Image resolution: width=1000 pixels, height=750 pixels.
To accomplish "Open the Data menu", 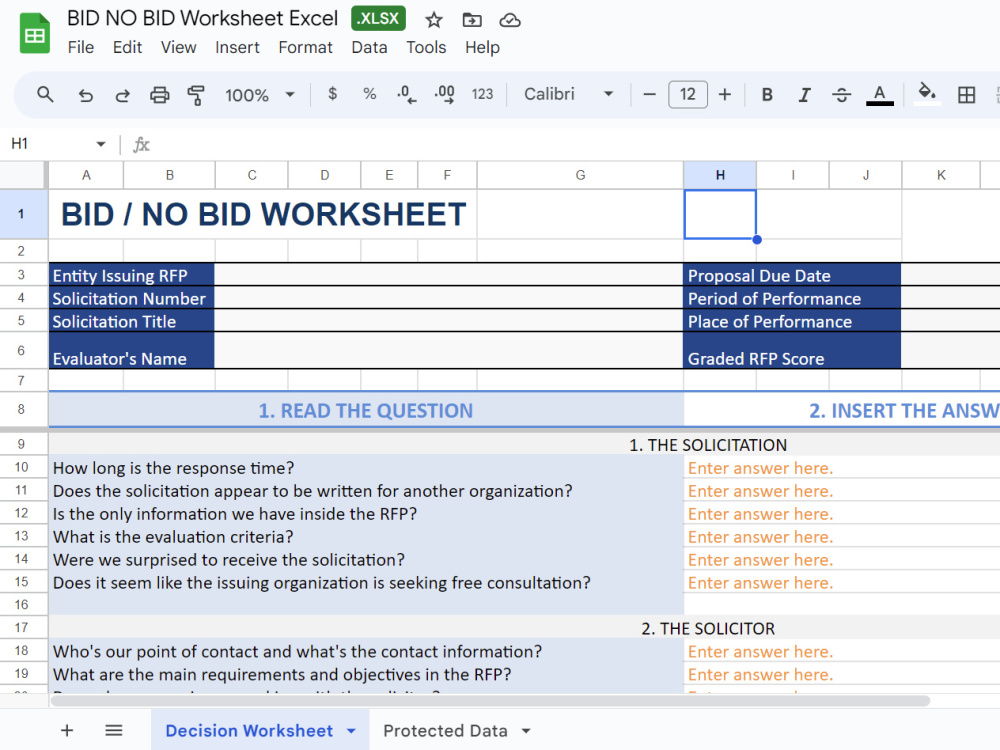I will [369, 47].
